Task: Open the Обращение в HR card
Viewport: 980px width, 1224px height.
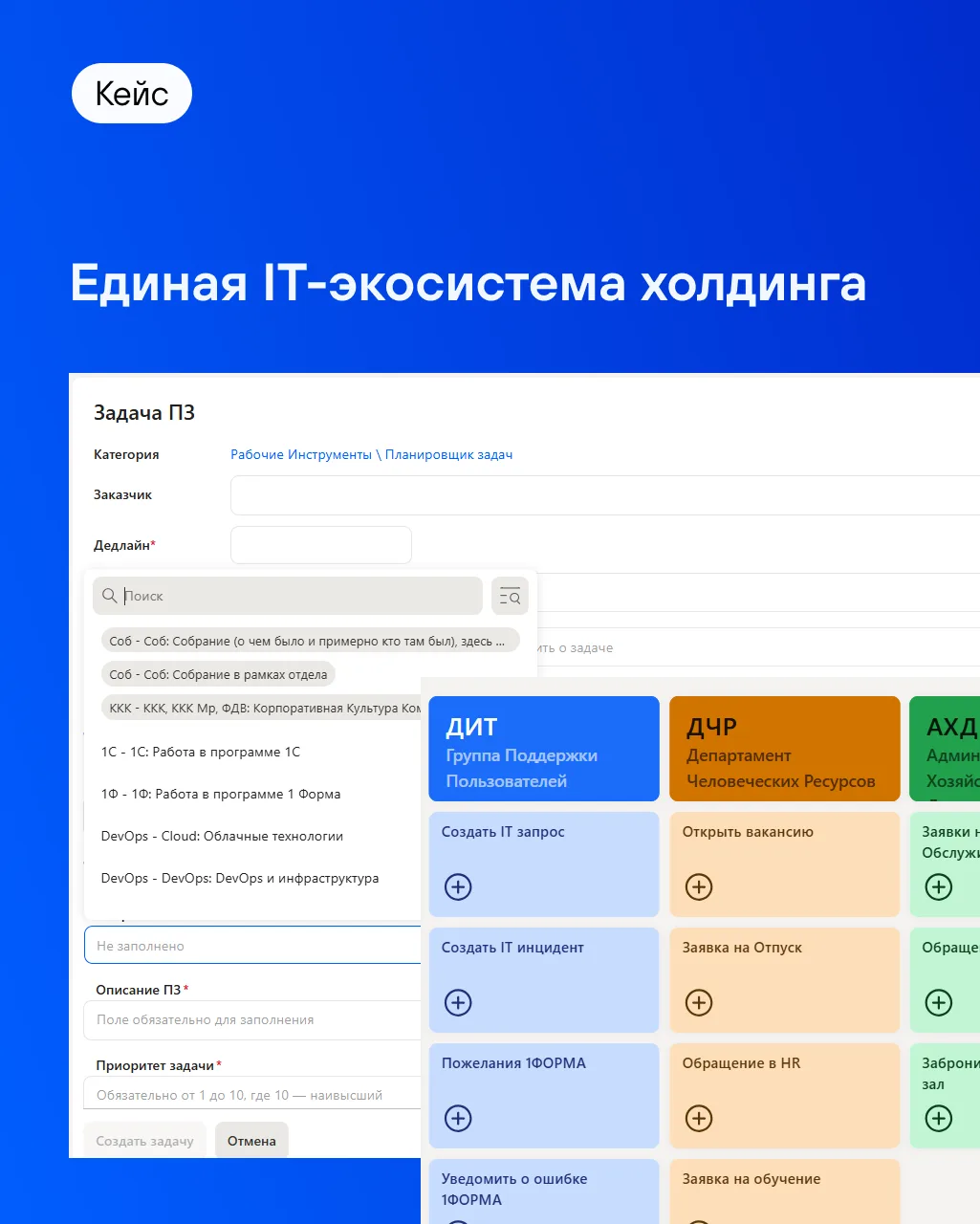Action: pos(785,1096)
